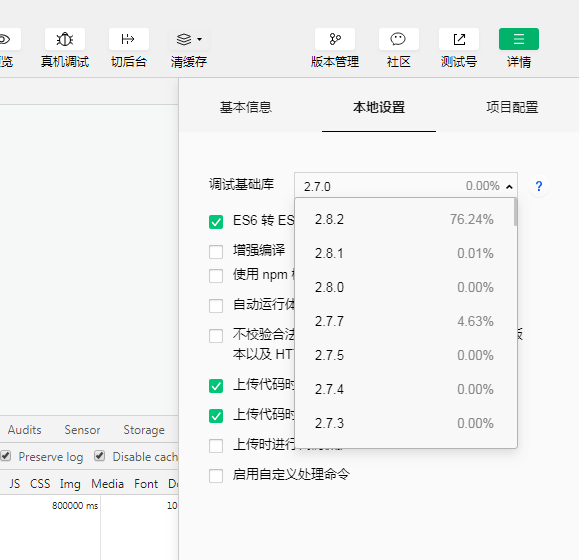Viewport: 579px width, 560px height.
Task: Switch to the 项目配置 tab
Action: click(x=512, y=107)
